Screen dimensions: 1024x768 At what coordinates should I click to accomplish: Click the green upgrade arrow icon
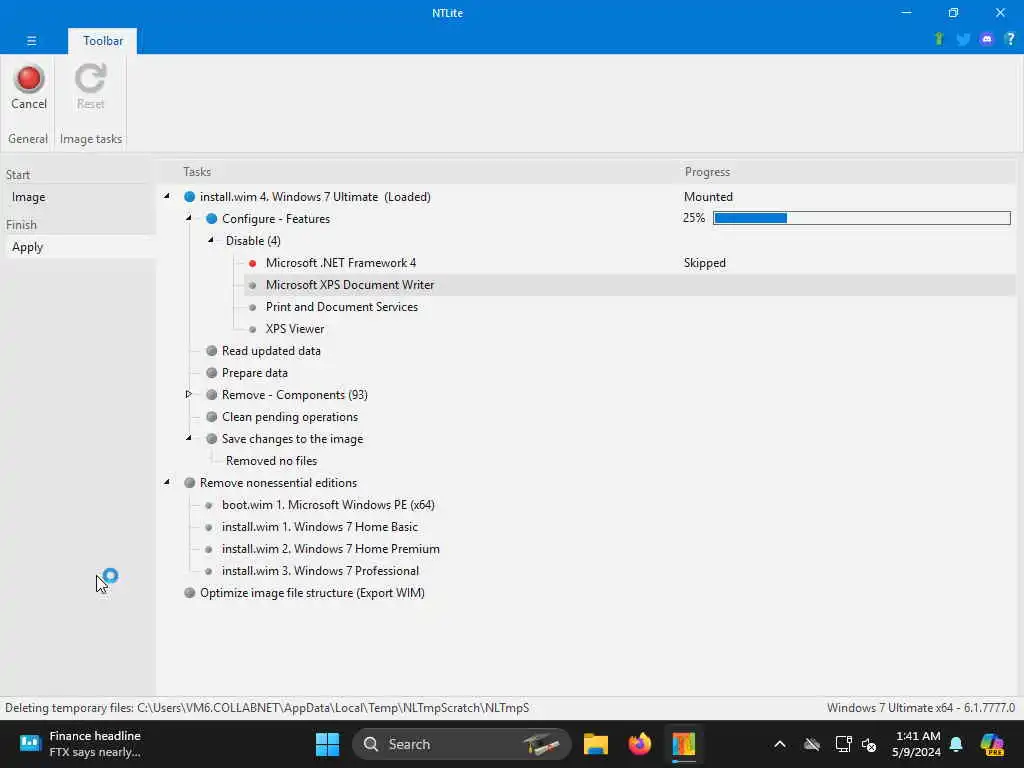click(939, 39)
